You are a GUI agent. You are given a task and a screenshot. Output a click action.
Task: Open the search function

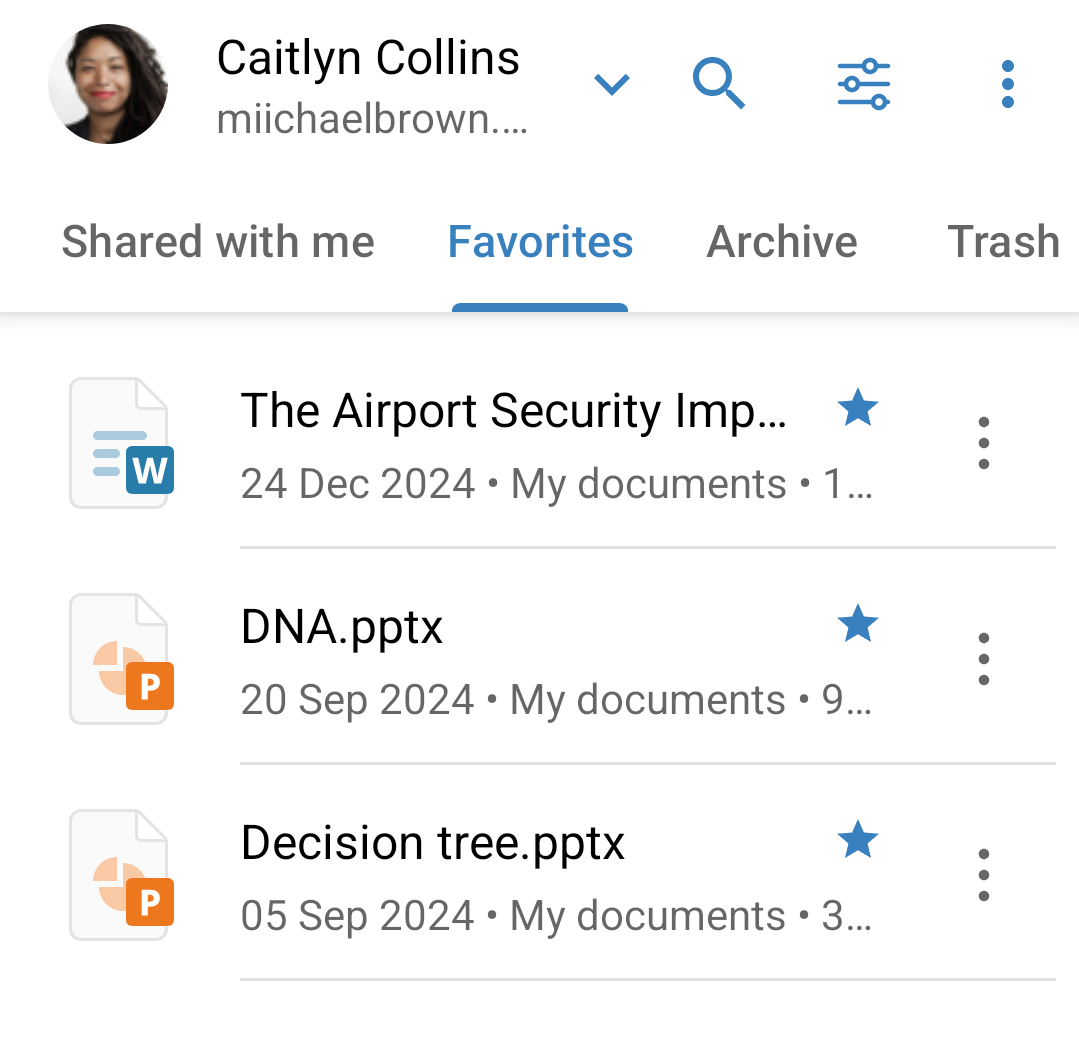coord(719,84)
